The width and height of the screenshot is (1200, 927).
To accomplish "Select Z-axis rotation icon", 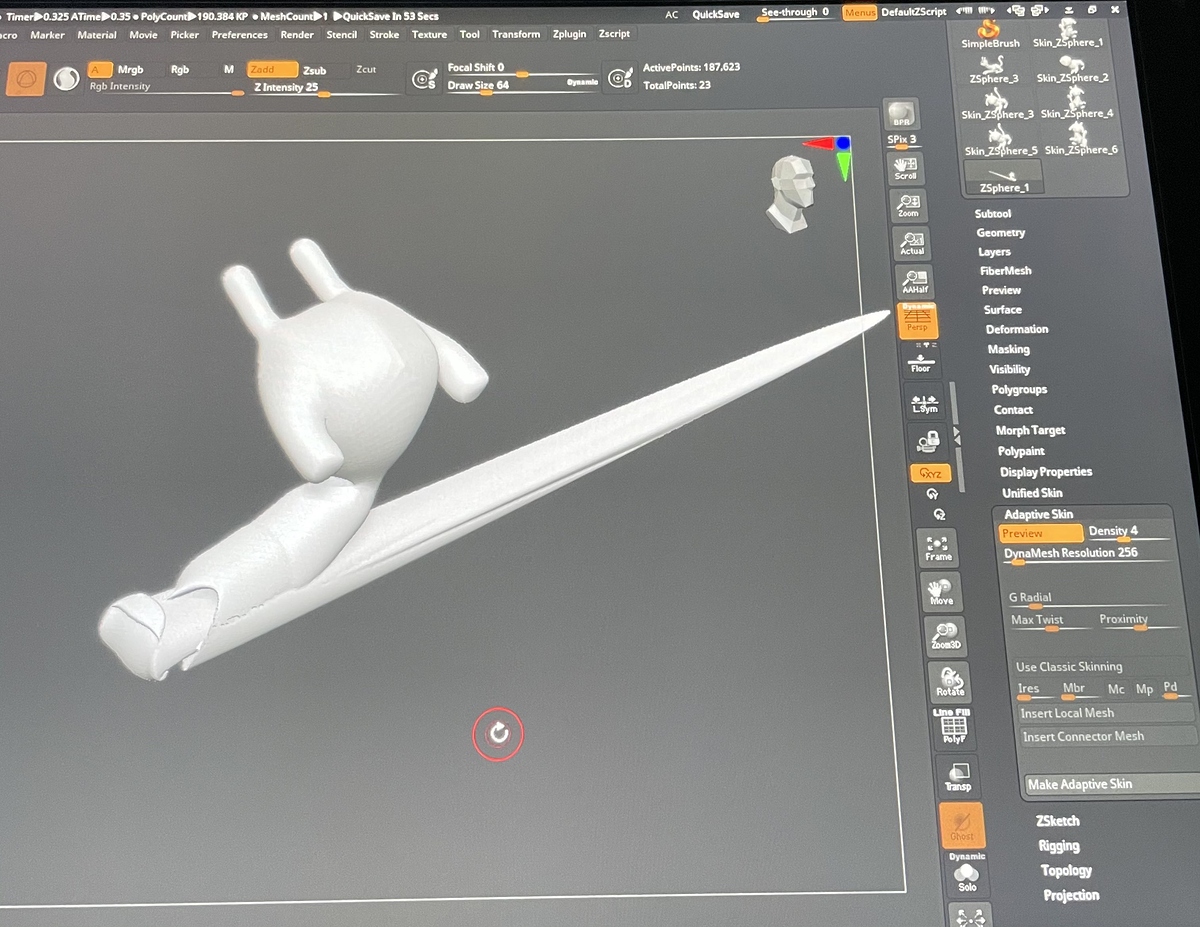I will (939, 514).
